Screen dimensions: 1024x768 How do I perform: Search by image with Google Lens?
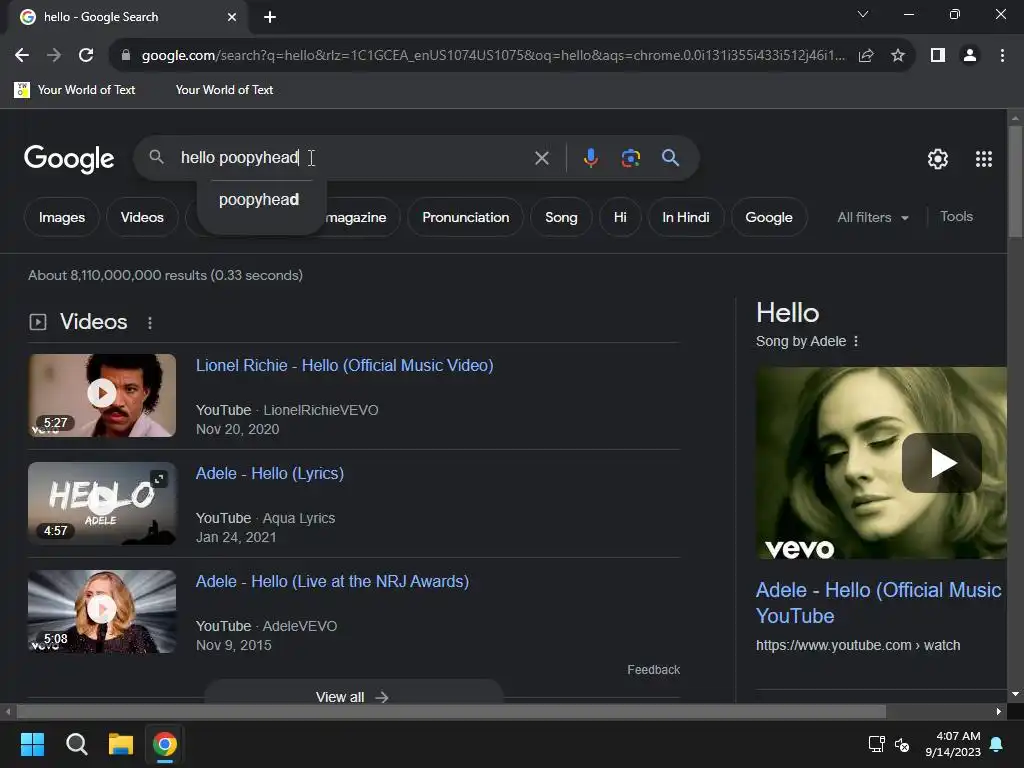[630, 158]
